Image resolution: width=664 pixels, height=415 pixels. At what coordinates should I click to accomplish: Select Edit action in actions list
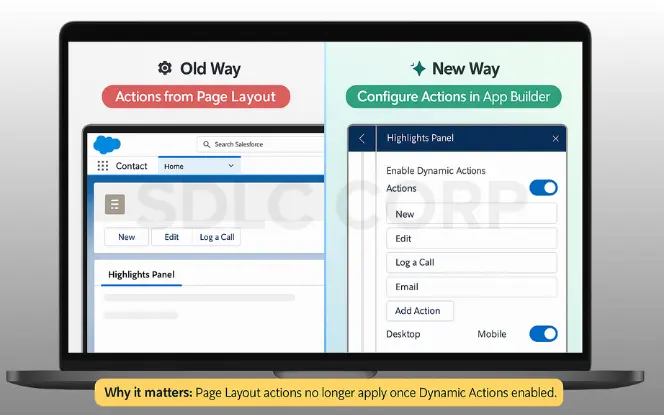471,238
